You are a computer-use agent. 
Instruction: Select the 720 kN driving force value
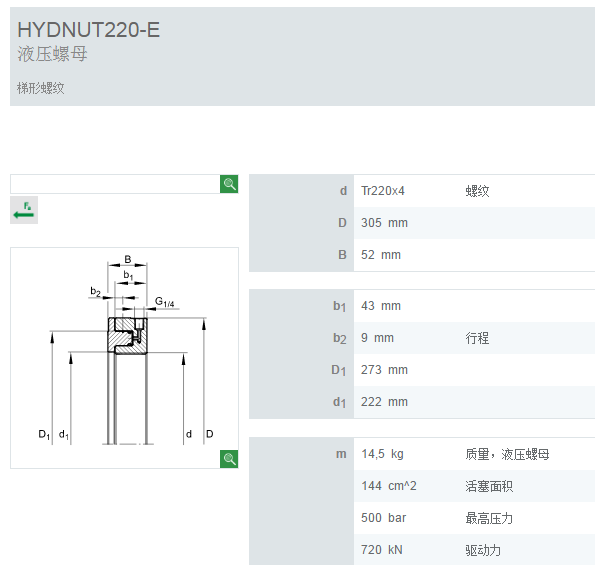382,549
